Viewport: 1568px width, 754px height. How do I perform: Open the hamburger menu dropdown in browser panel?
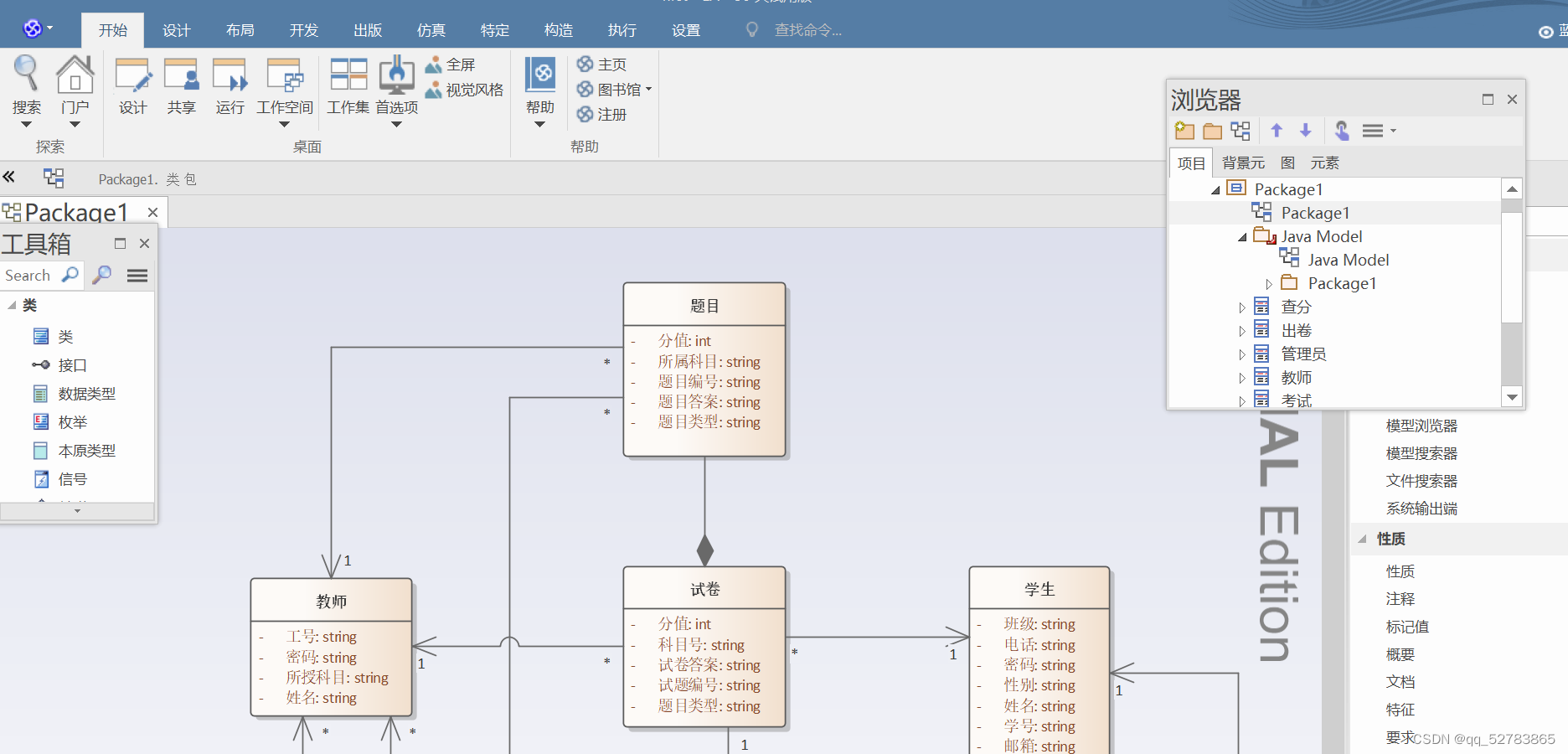(1375, 131)
